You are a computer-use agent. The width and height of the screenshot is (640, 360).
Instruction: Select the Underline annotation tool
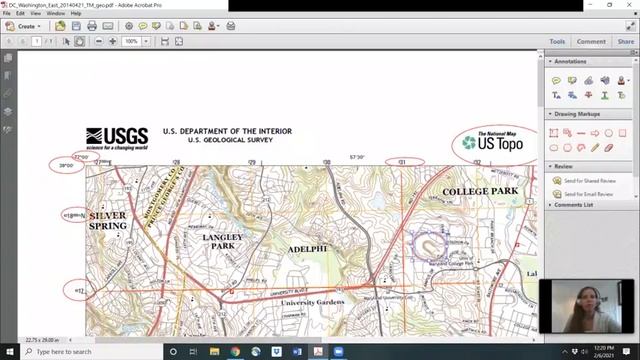pyautogui.click(x=605, y=95)
